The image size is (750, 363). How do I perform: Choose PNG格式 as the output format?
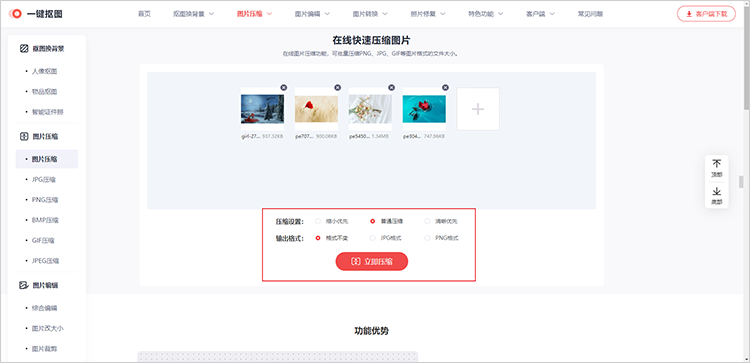(x=427, y=238)
